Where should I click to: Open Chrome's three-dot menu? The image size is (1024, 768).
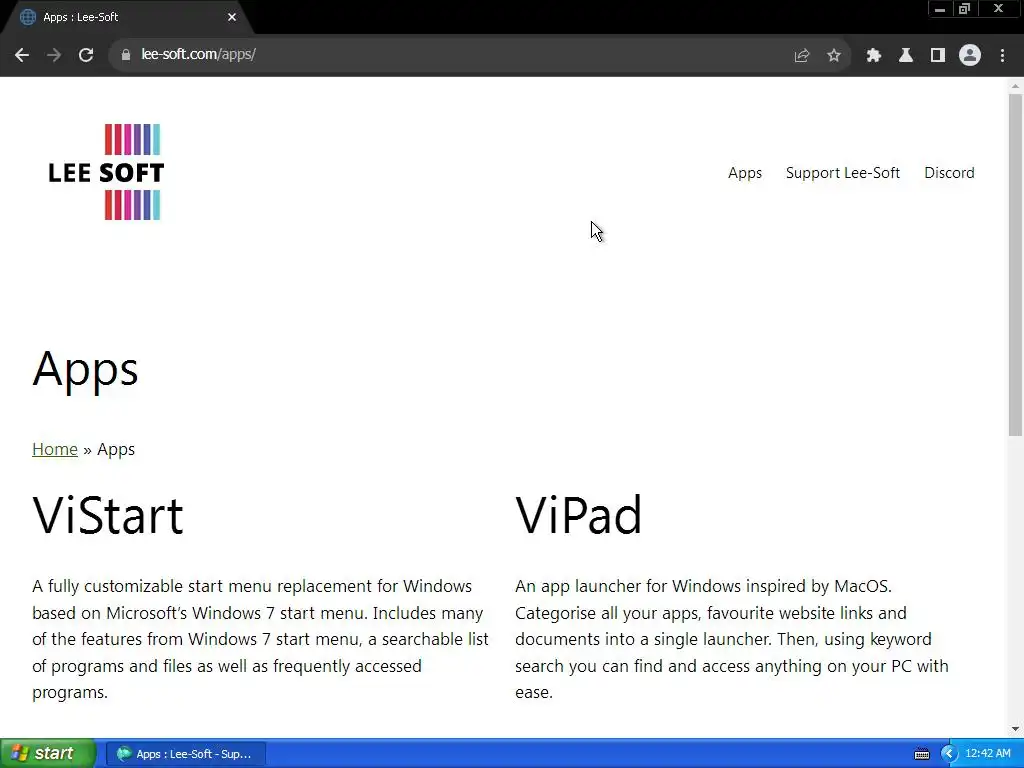1002,56
